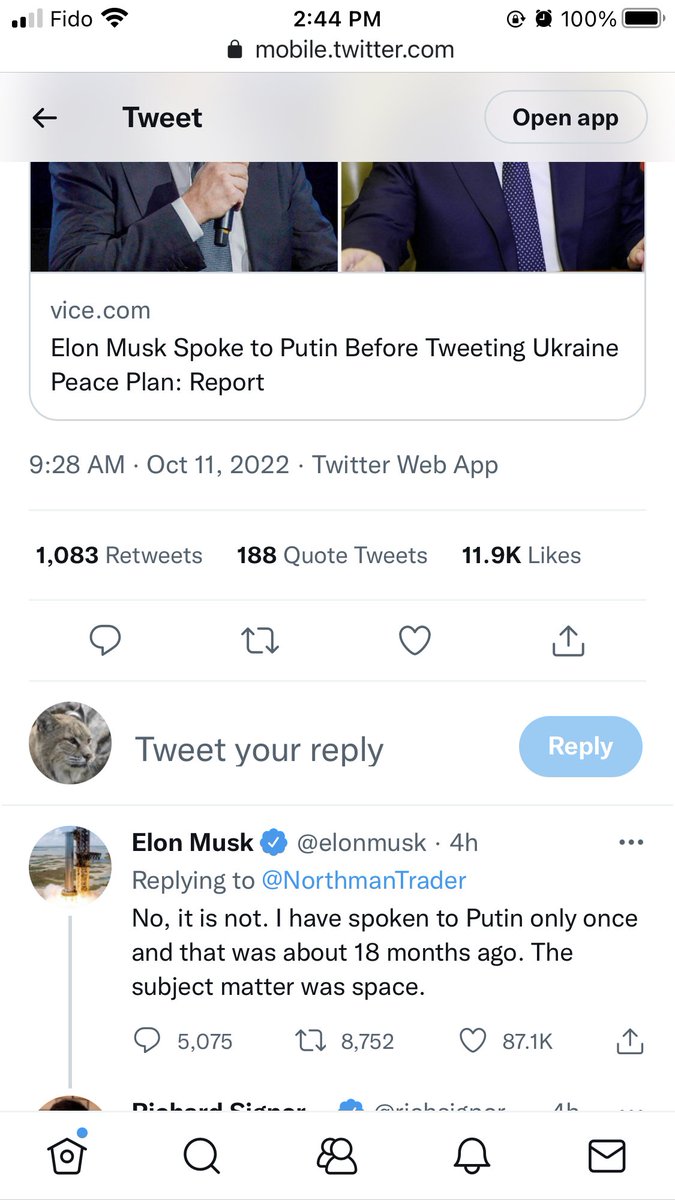
Task: Open Communities from the bottom bar
Action: pos(337,1155)
